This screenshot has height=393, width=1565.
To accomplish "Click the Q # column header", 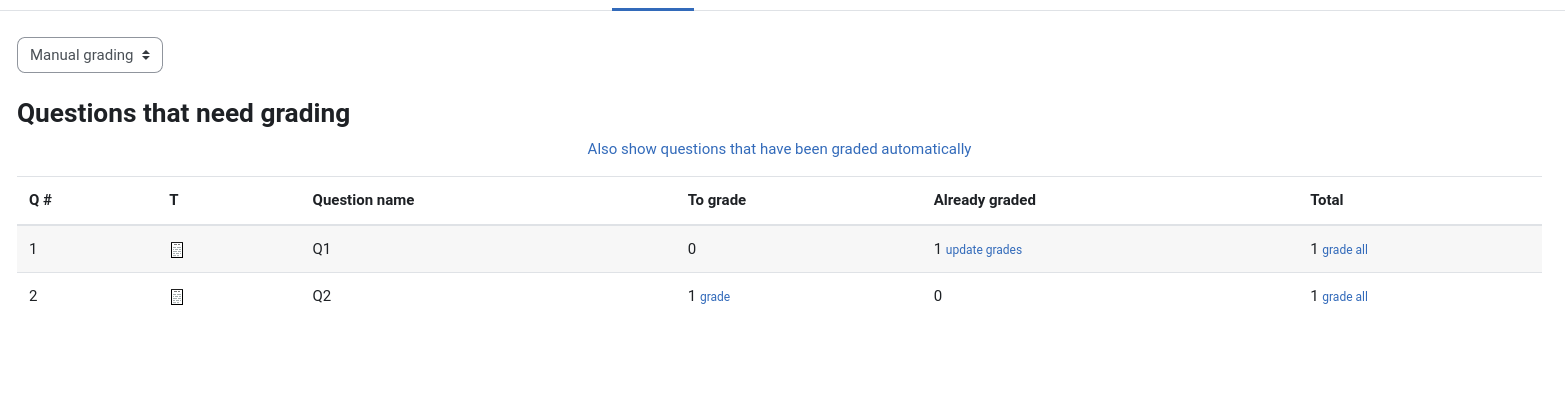I will pyautogui.click(x=41, y=200).
